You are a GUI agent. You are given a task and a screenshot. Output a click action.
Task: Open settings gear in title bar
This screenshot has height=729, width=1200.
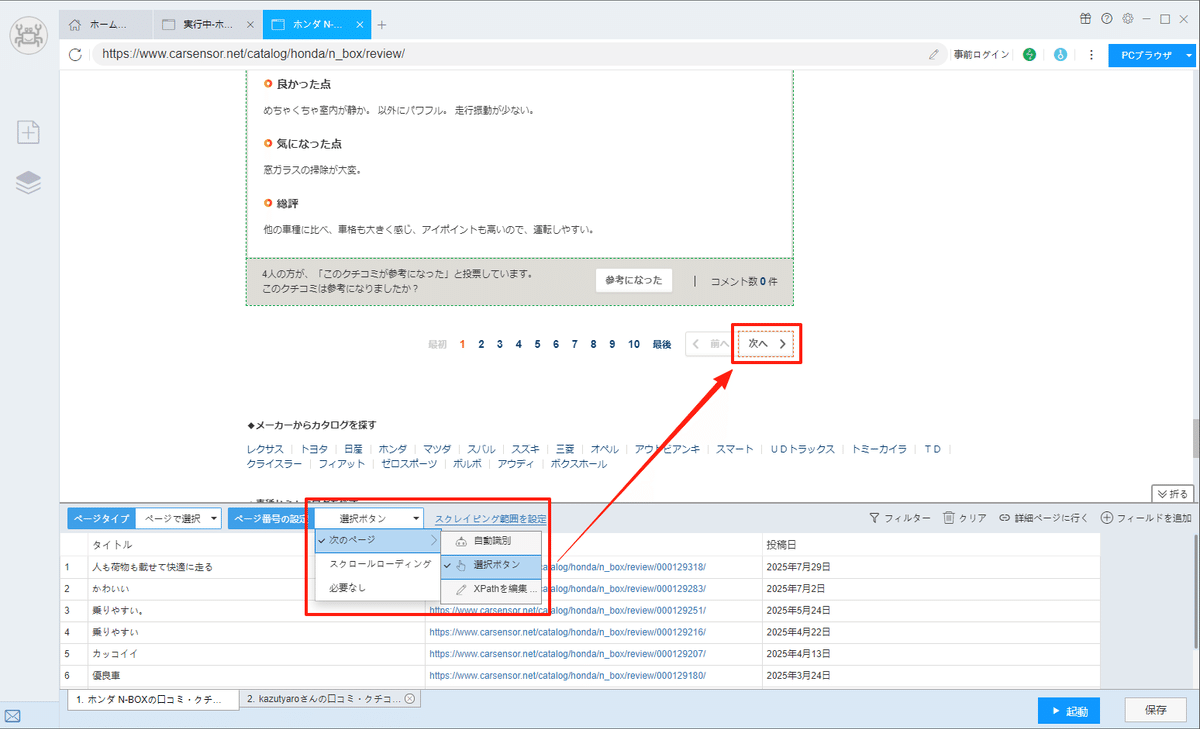click(x=1128, y=18)
